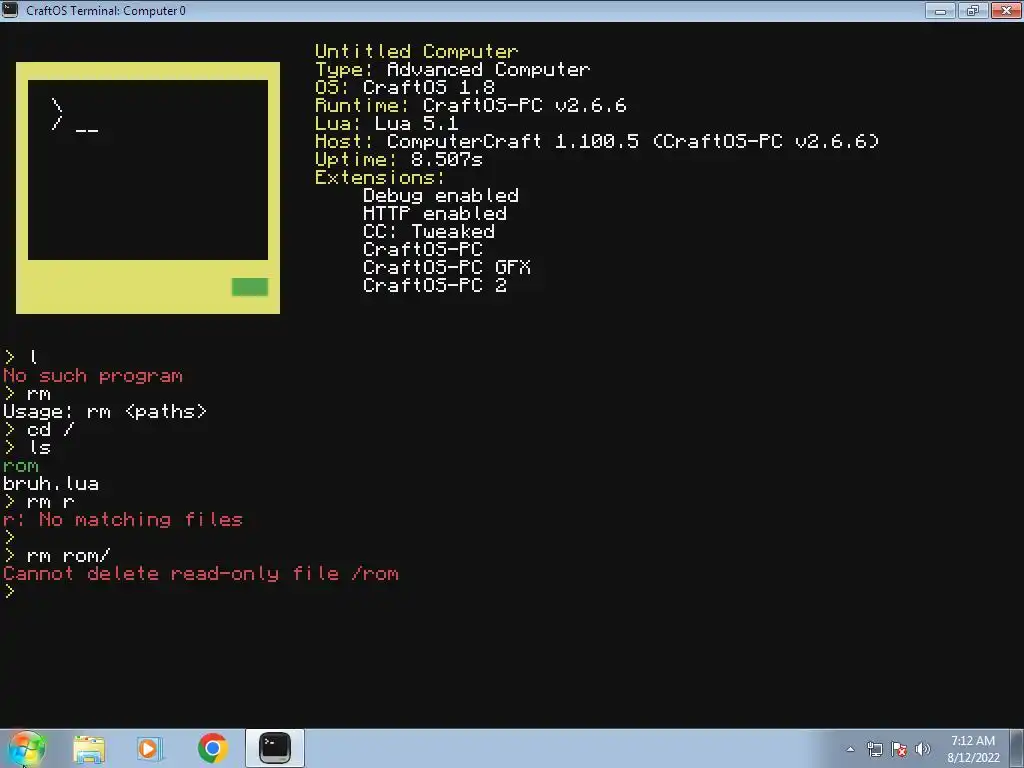This screenshot has height=768, width=1024.
Task: Close the CraftOS Terminal window
Action: pos(1006,10)
